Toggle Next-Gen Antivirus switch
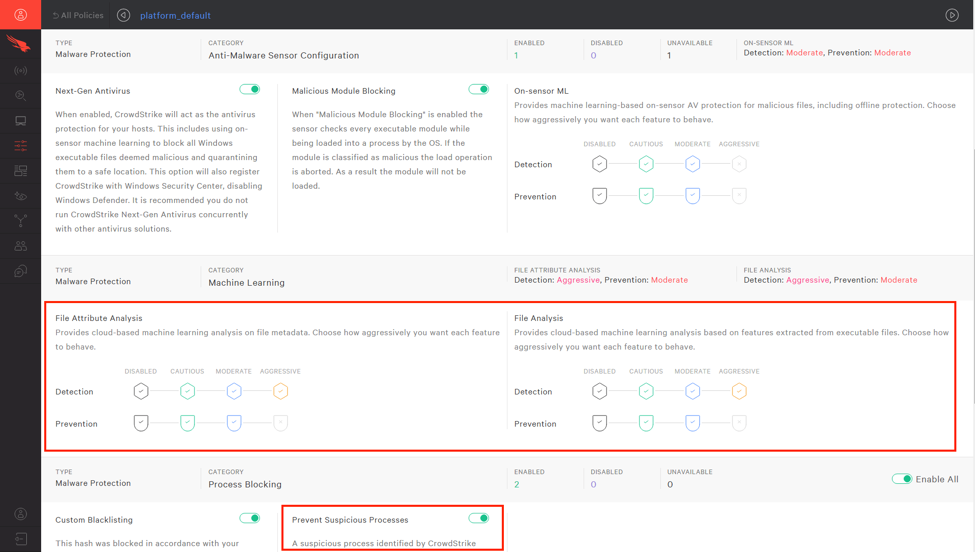This screenshot has width=975, height=552. click(250, 89)
